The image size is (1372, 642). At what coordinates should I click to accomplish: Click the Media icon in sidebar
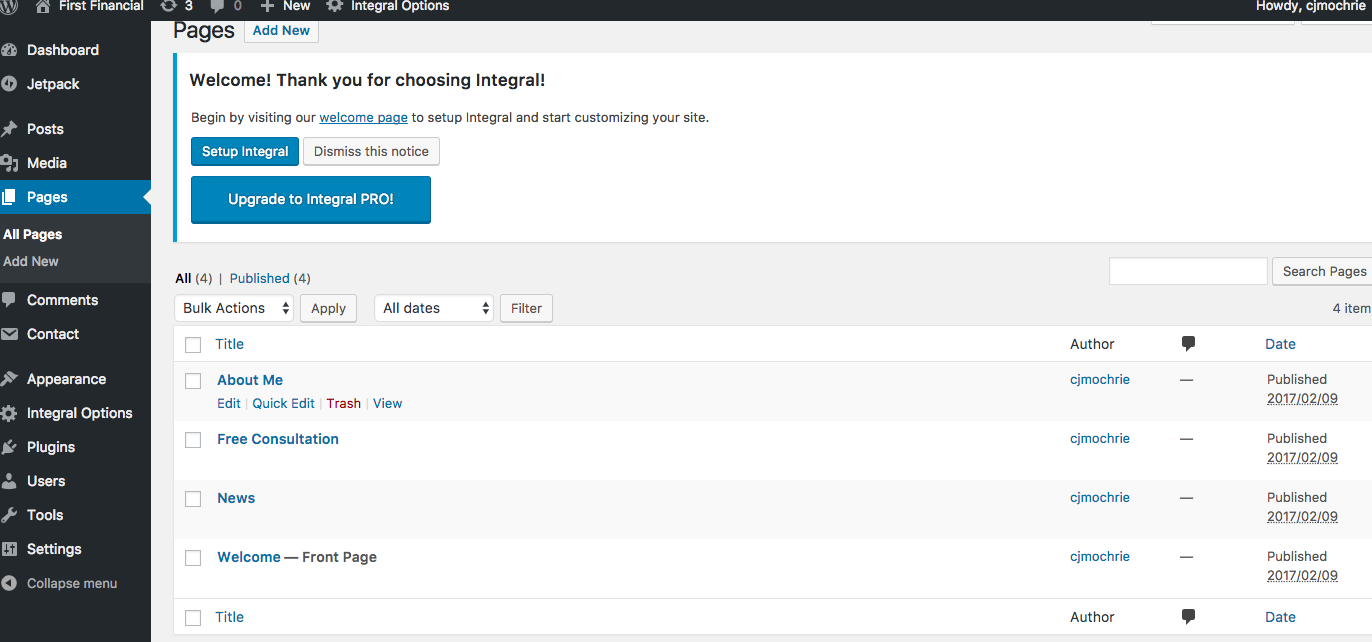click(9, 163)
